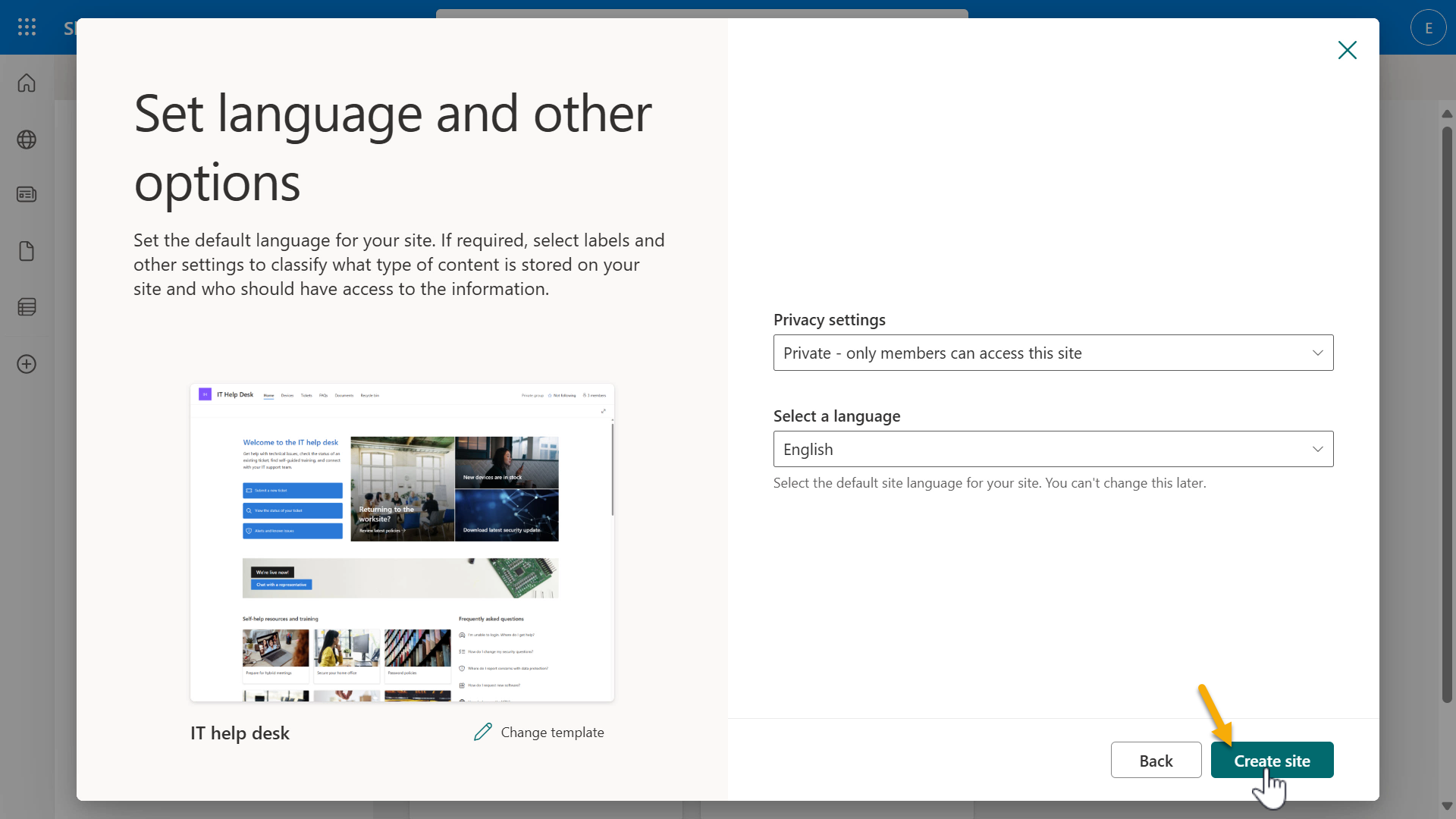Select the Home icon in the SharePoint app bar

click(26, 83)
